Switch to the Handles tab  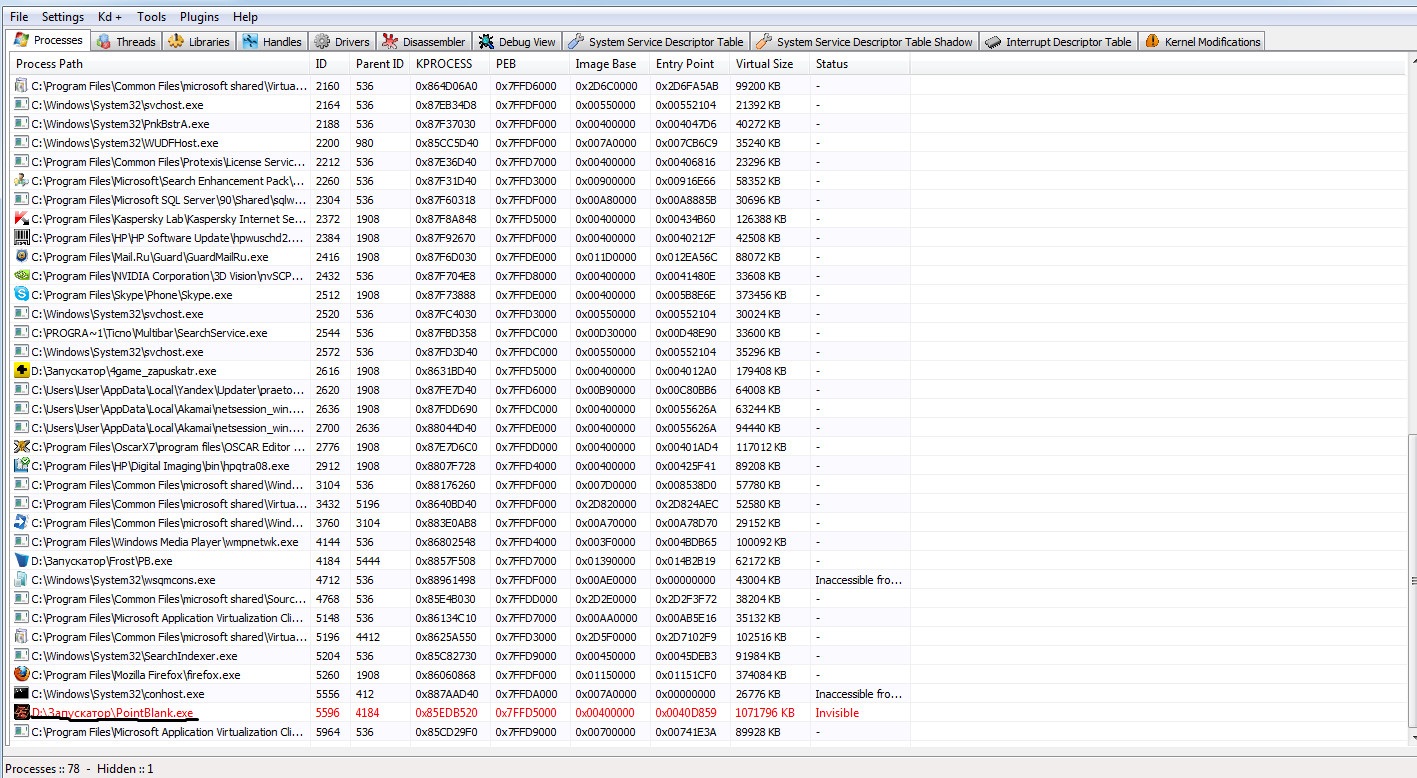pyautogui.click(x=272, y=42)
